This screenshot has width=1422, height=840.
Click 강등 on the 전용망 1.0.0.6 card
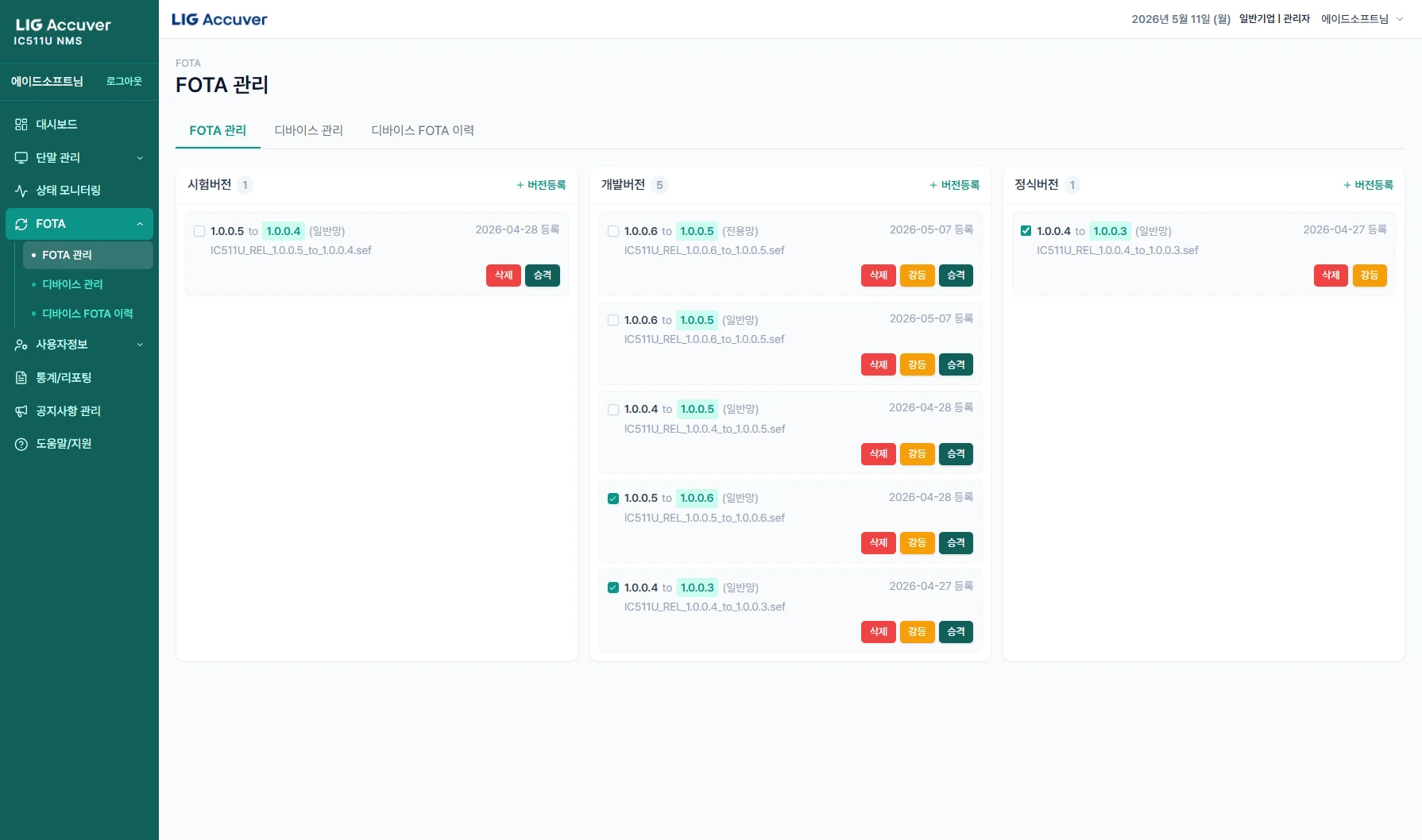[x=917, y=276]
